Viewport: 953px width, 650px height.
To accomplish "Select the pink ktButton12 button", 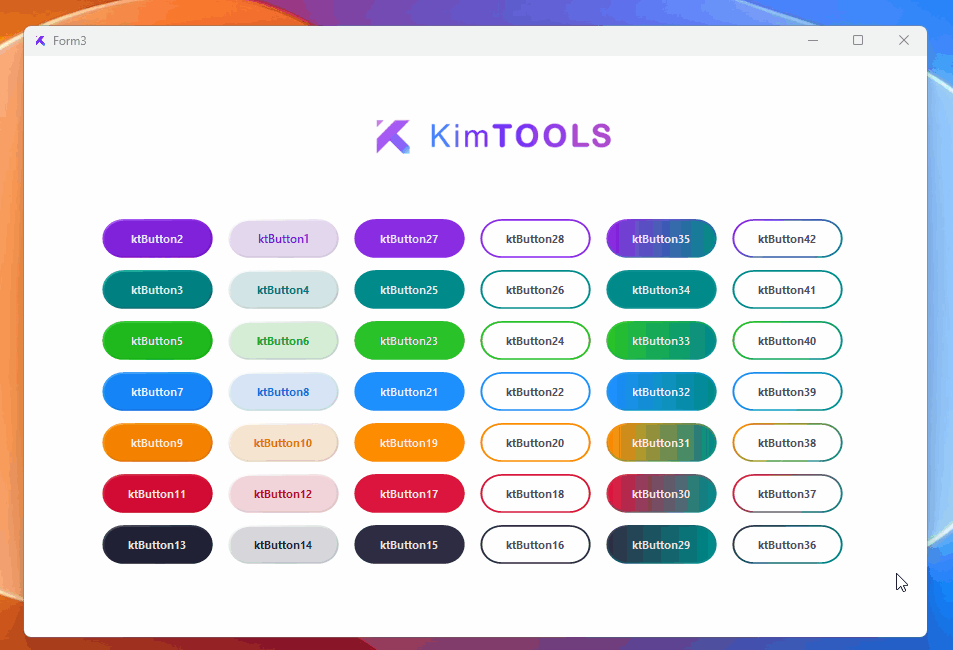I will 283,494.
